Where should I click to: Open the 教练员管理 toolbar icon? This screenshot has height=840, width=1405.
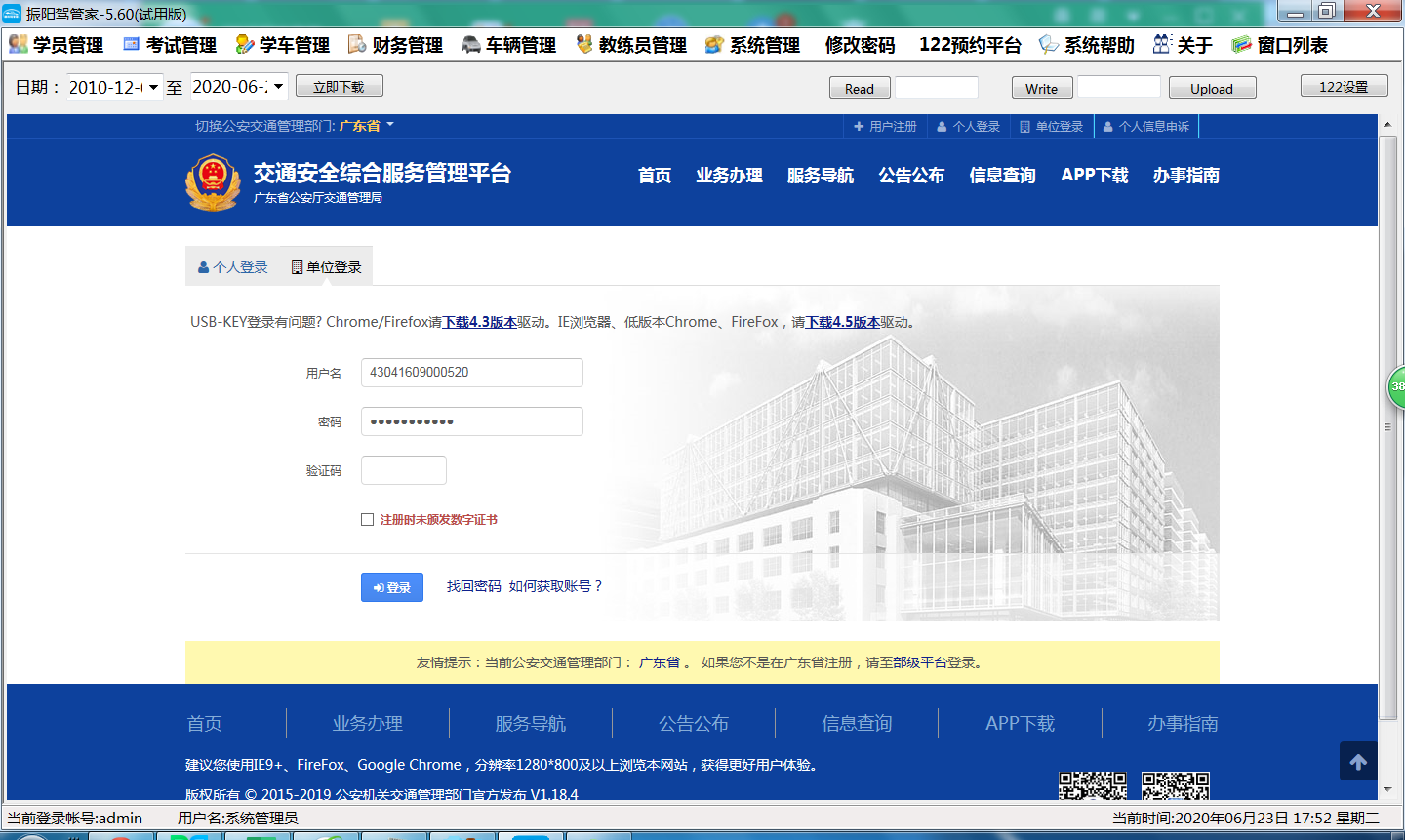pos(584,44)
